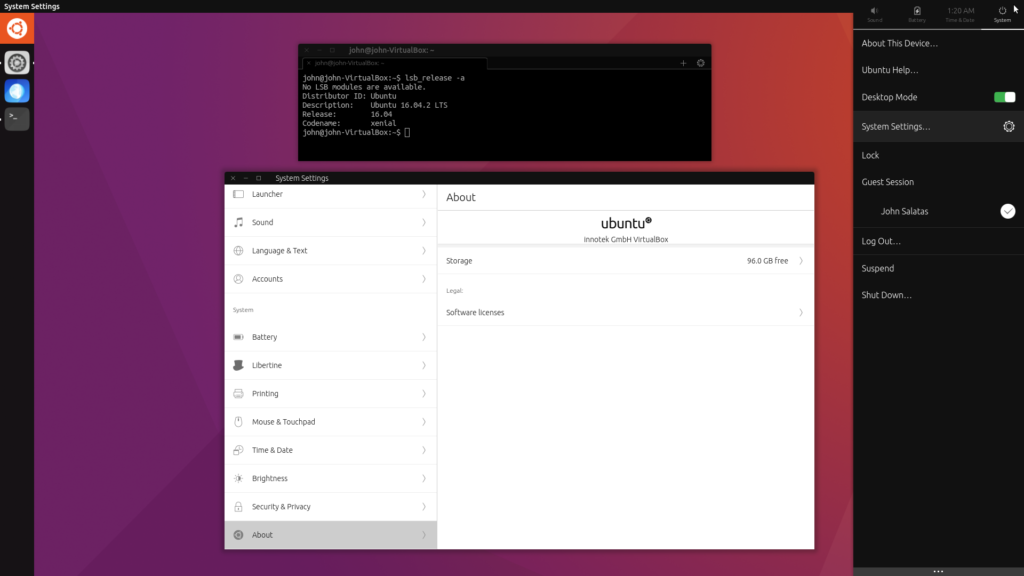Screen dimensions: 1024x576
Task: Click the Sound indicator in top panel
Action: click(875, 14)
